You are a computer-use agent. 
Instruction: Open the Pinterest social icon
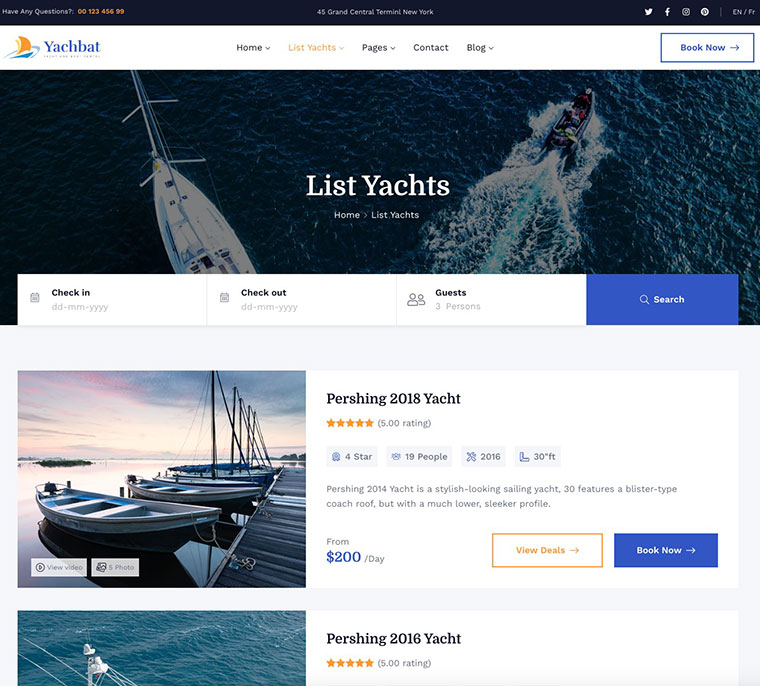point(705,12)
